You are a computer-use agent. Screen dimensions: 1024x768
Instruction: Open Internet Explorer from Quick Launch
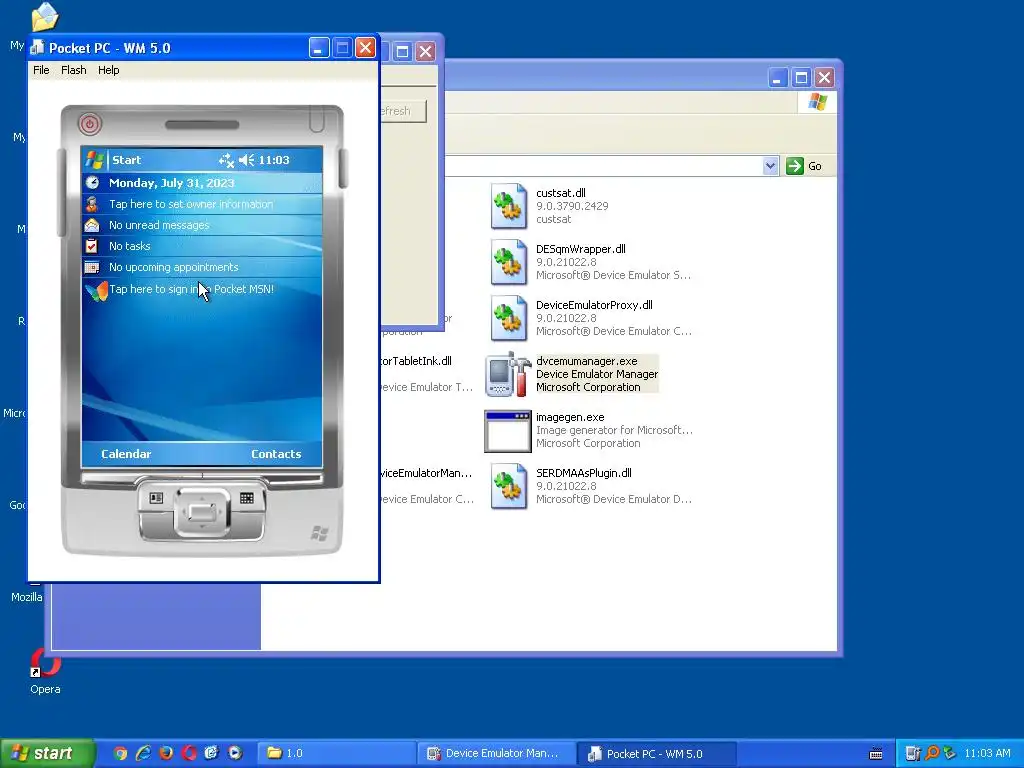coord(143,753)
